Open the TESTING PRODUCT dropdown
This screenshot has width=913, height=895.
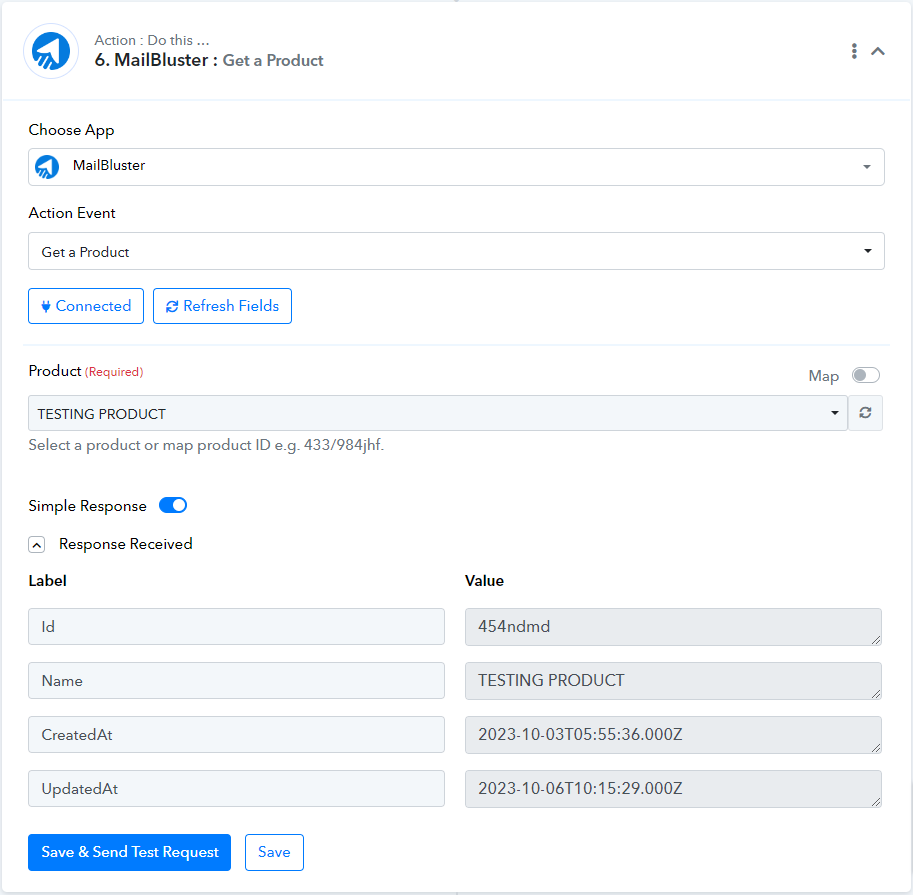[437, 413]
